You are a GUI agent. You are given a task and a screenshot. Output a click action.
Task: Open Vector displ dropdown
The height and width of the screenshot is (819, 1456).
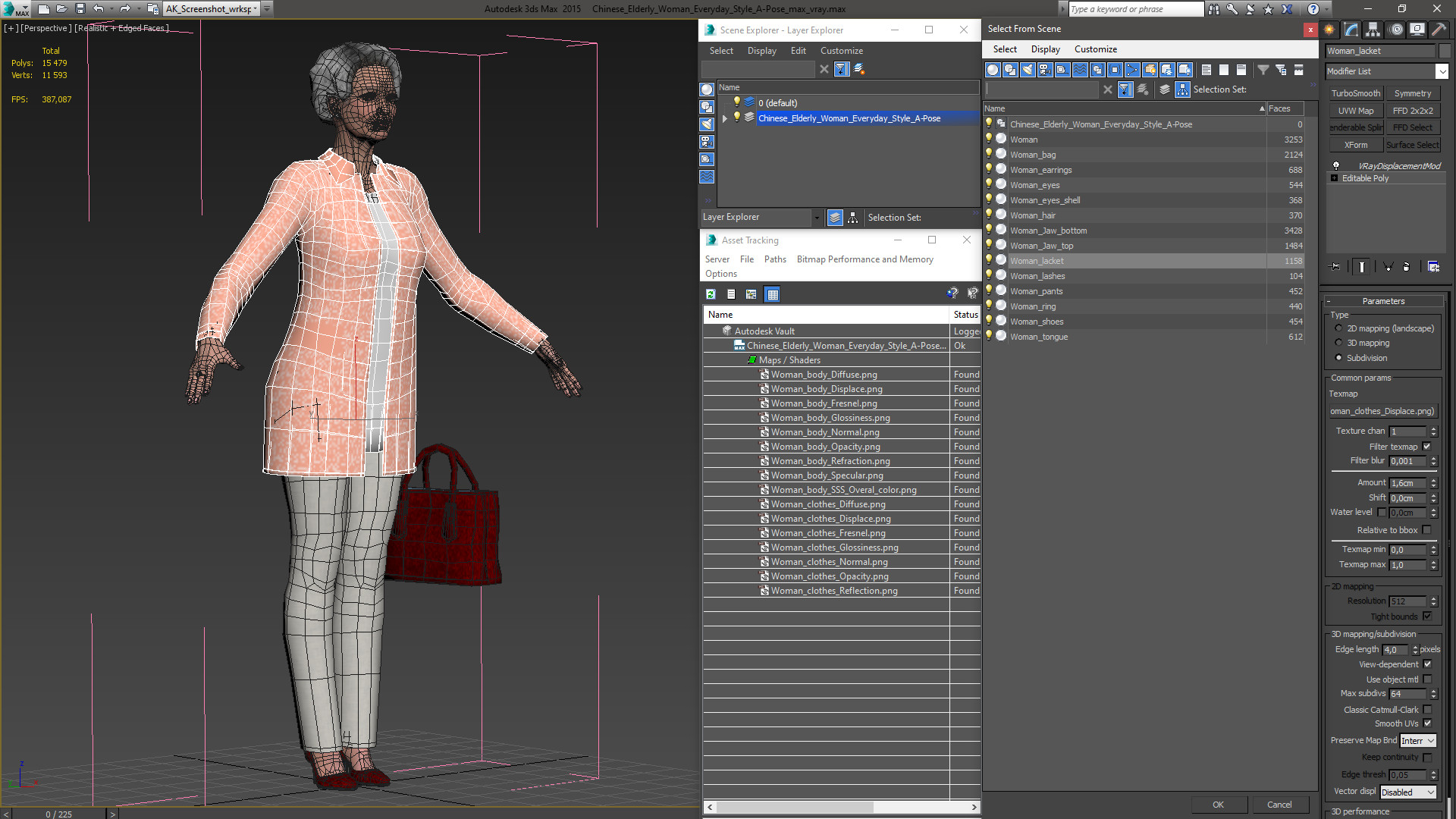tap(1407, 792)
